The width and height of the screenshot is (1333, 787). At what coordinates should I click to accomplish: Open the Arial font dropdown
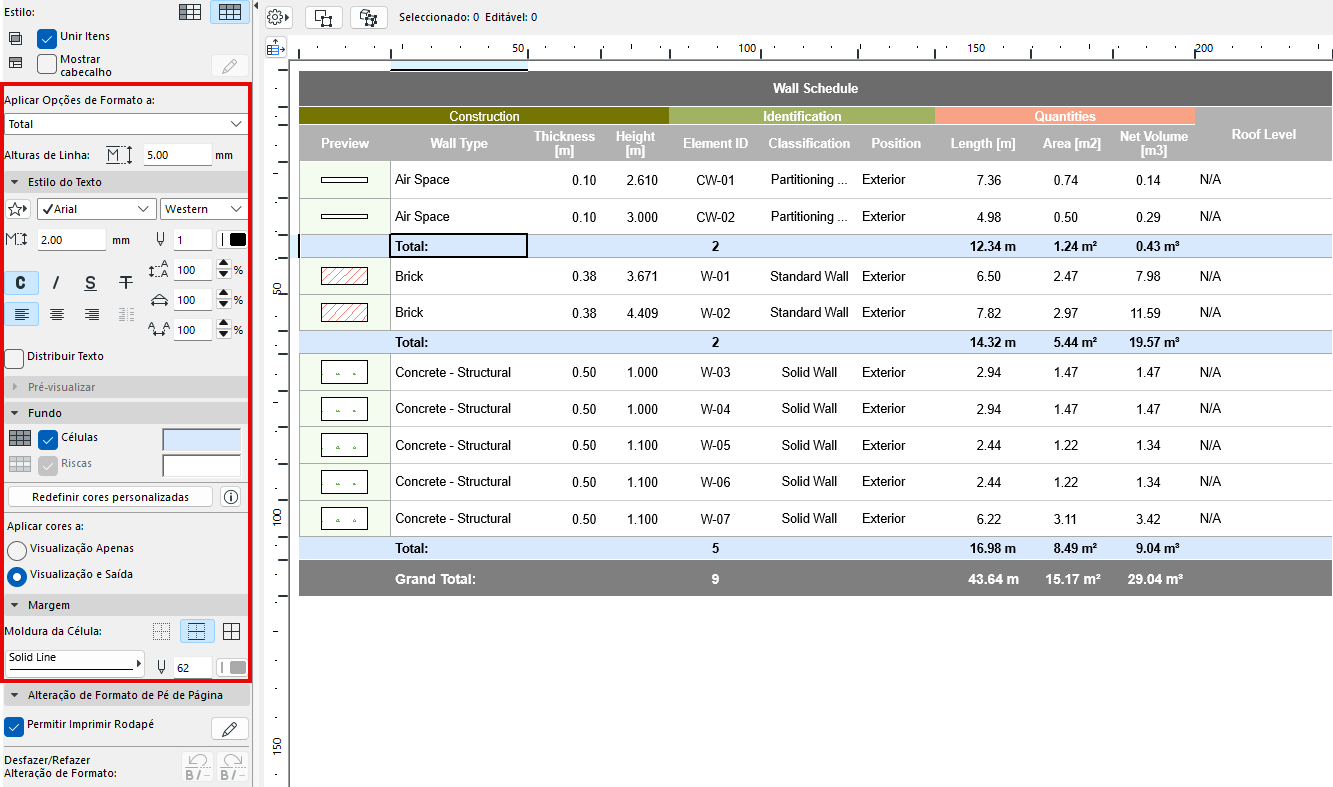95,208
